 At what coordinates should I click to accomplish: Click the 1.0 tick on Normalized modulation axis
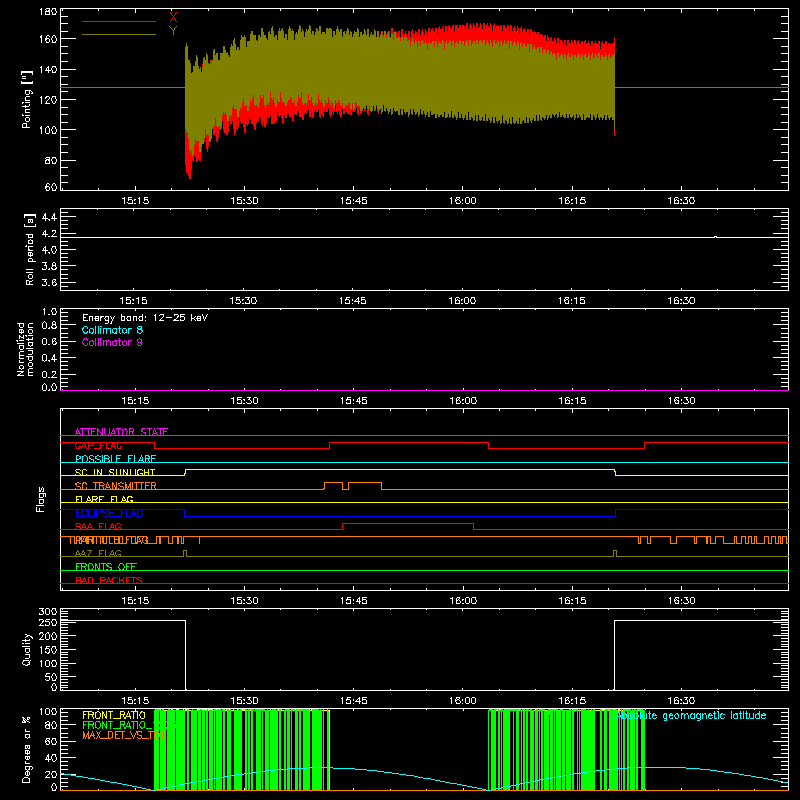(x=49, y=312)
